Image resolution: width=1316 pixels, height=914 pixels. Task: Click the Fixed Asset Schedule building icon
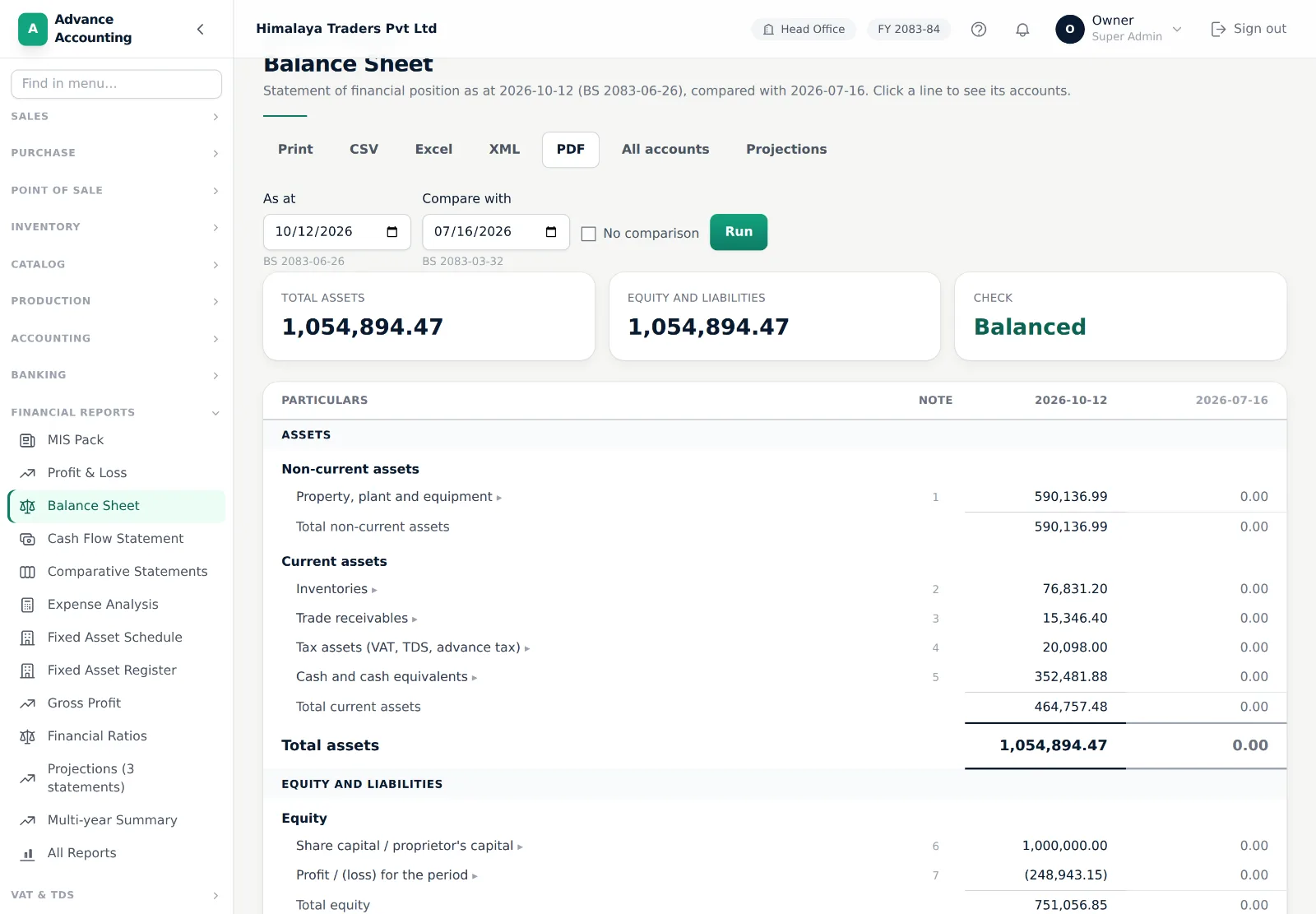[27, 638]
